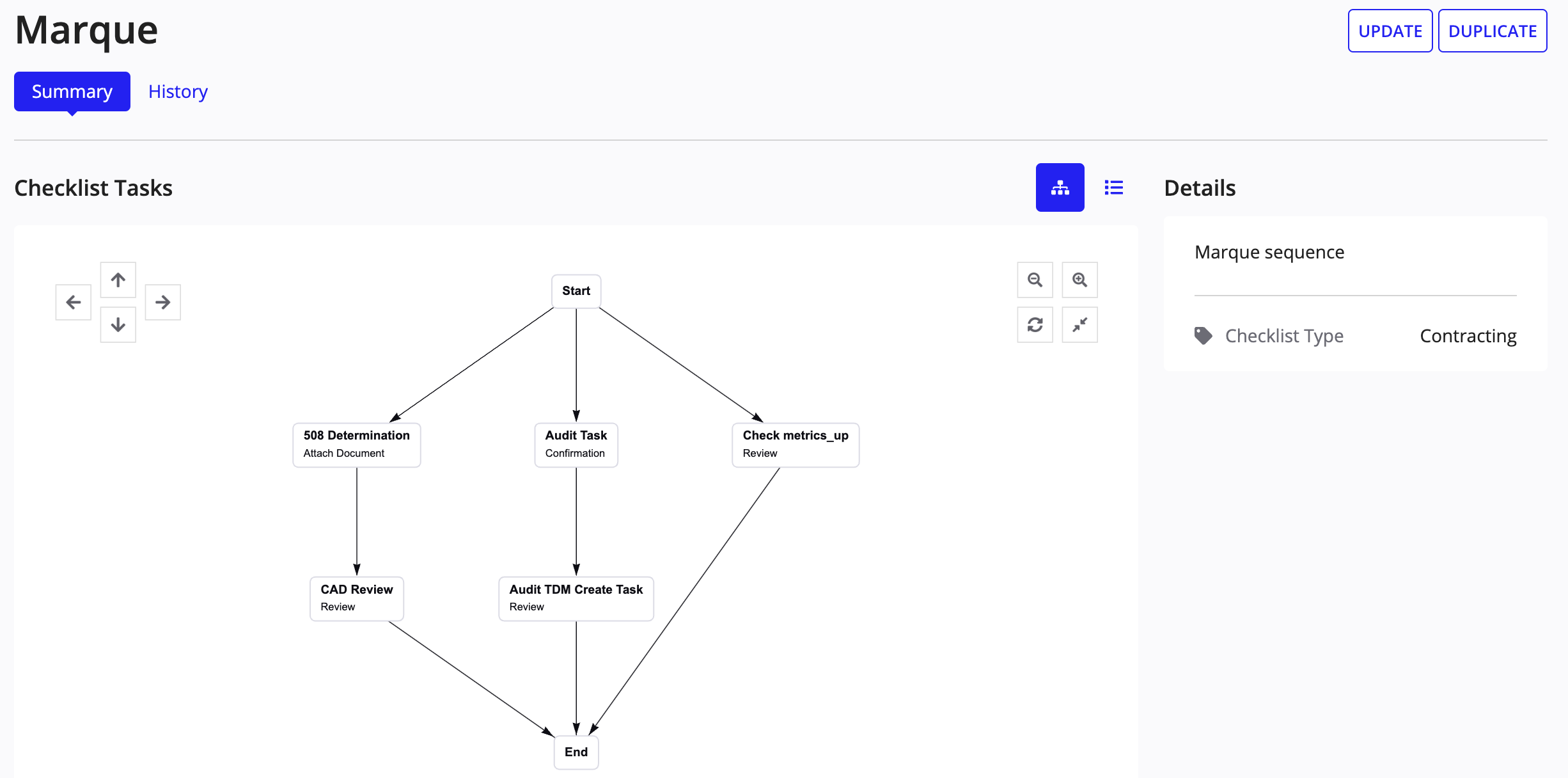
Task: Switch to the flowchart diagram view
Action: (x=1060, y=187)
